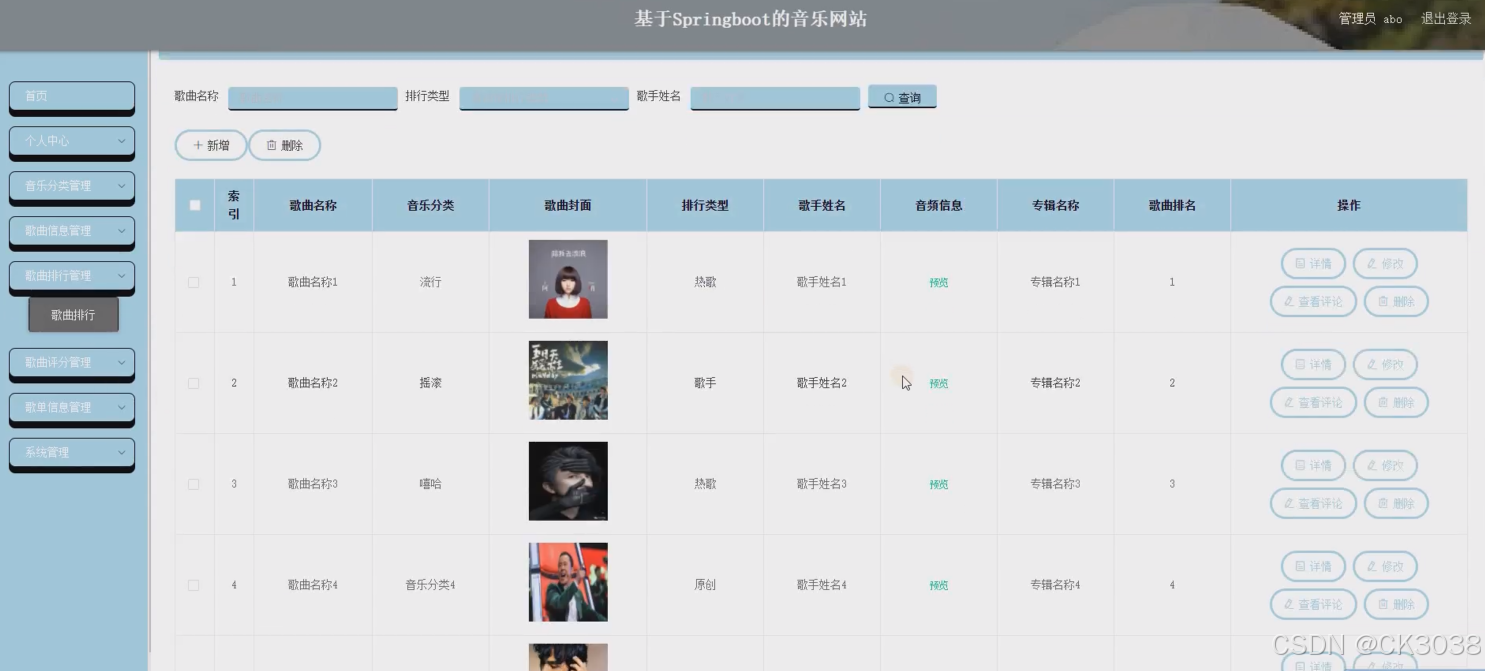Open 详情 for row 歌曲名称3
This screenshot has height=671, width=1485.
1313,466
